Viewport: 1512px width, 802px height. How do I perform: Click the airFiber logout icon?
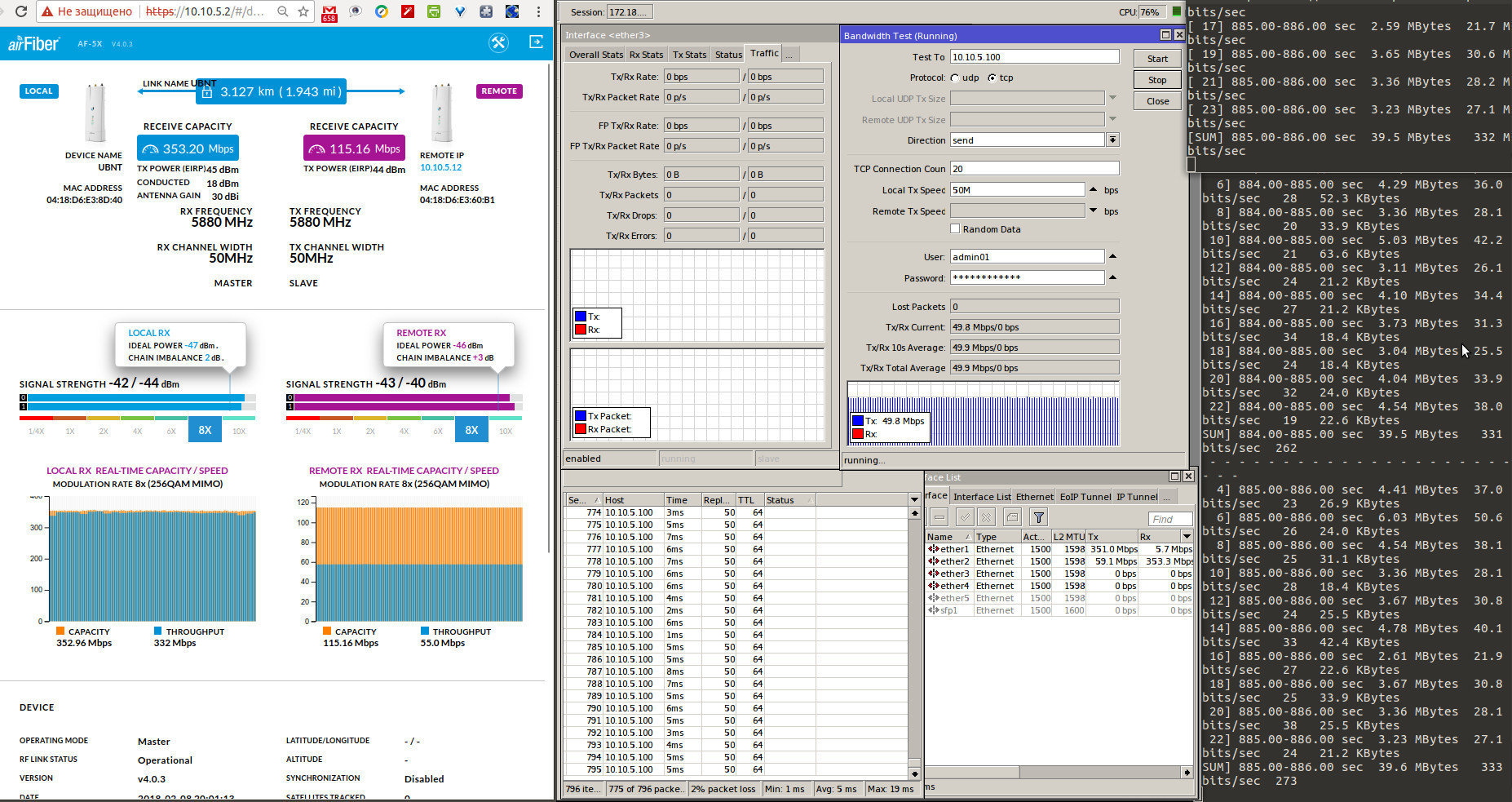point(536,42)
